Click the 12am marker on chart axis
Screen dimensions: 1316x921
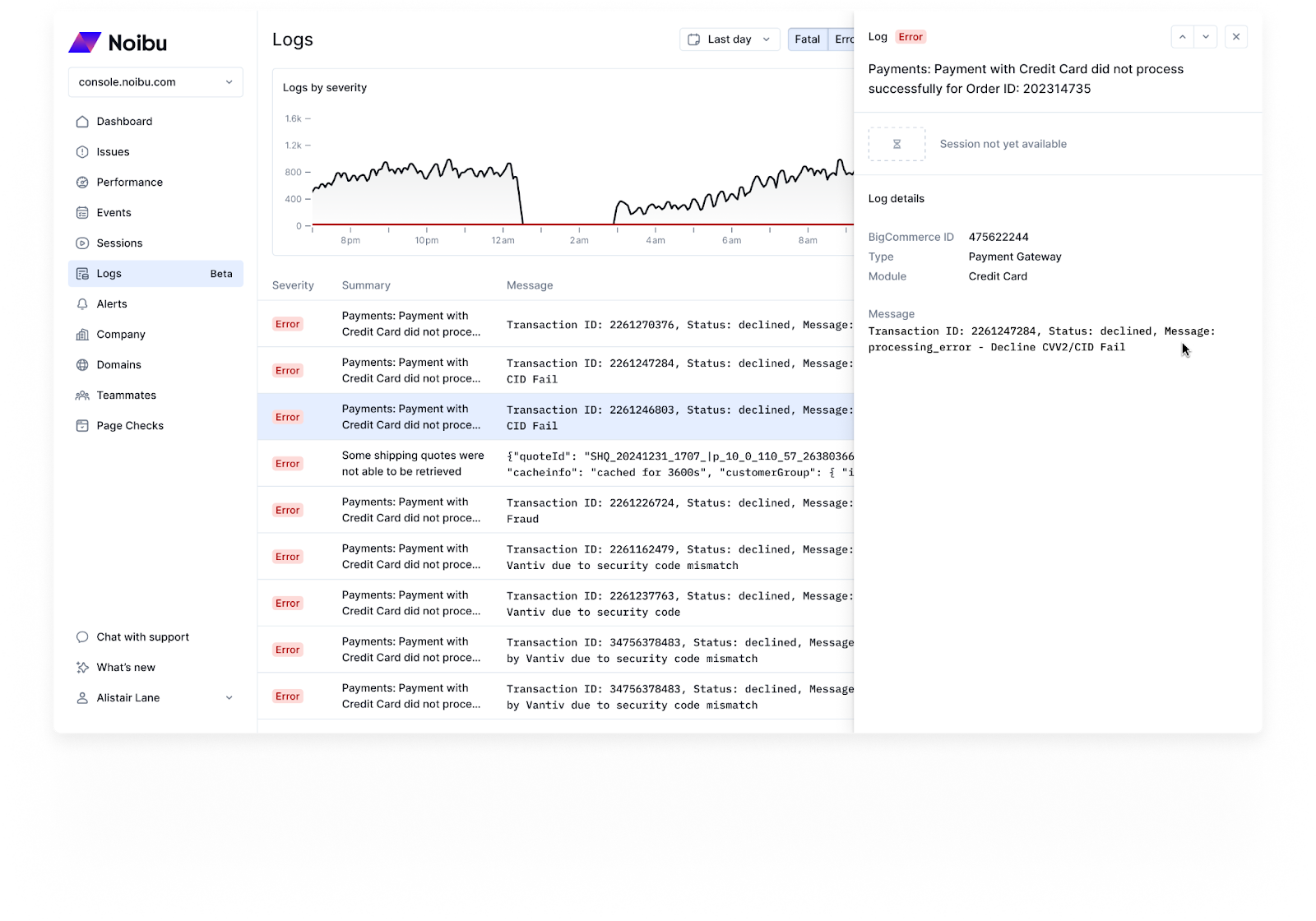tap(503, 240)
